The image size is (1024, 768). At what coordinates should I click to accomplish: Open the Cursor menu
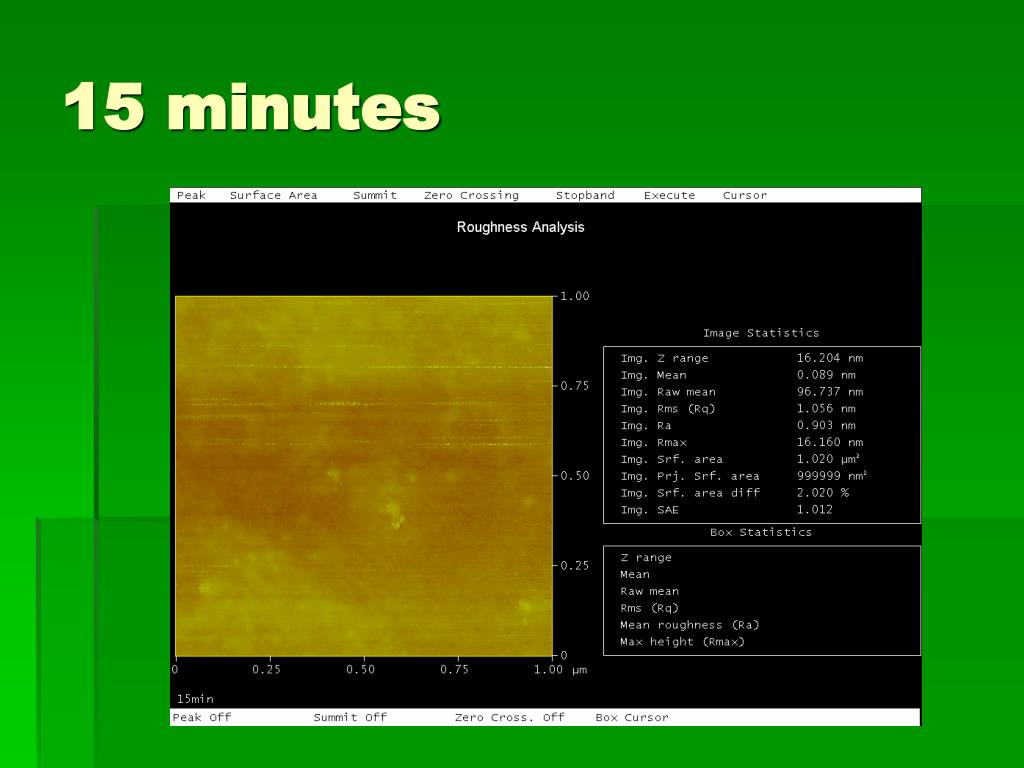744,195
